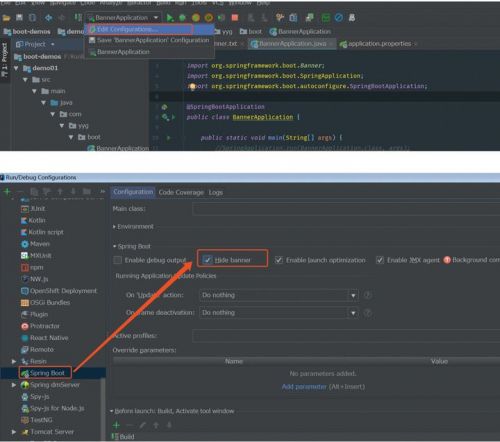The width and height of the screenshot is (500, 442).
Task: Click the red Stop button in toolbar
Action: point(235,18)
